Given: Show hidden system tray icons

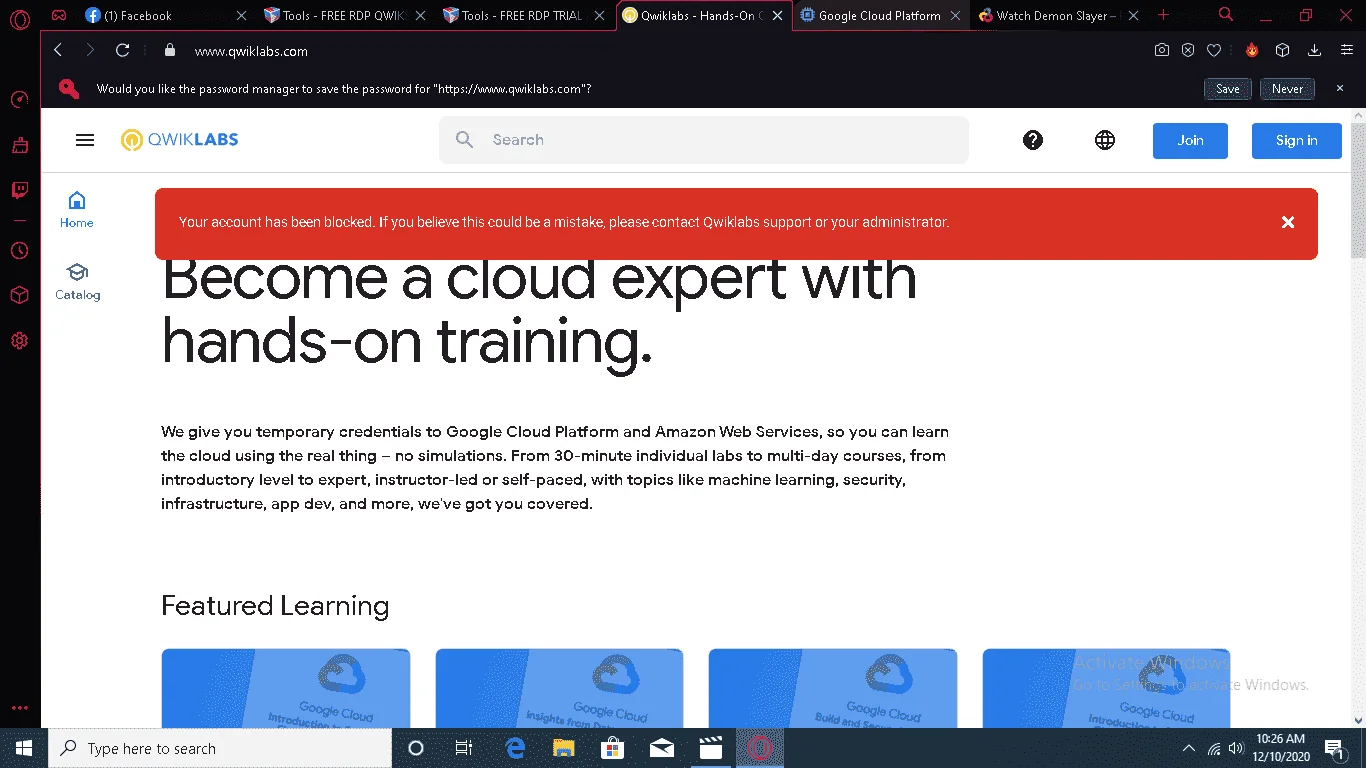Looking at the screenshot, I should (1189, 748).
